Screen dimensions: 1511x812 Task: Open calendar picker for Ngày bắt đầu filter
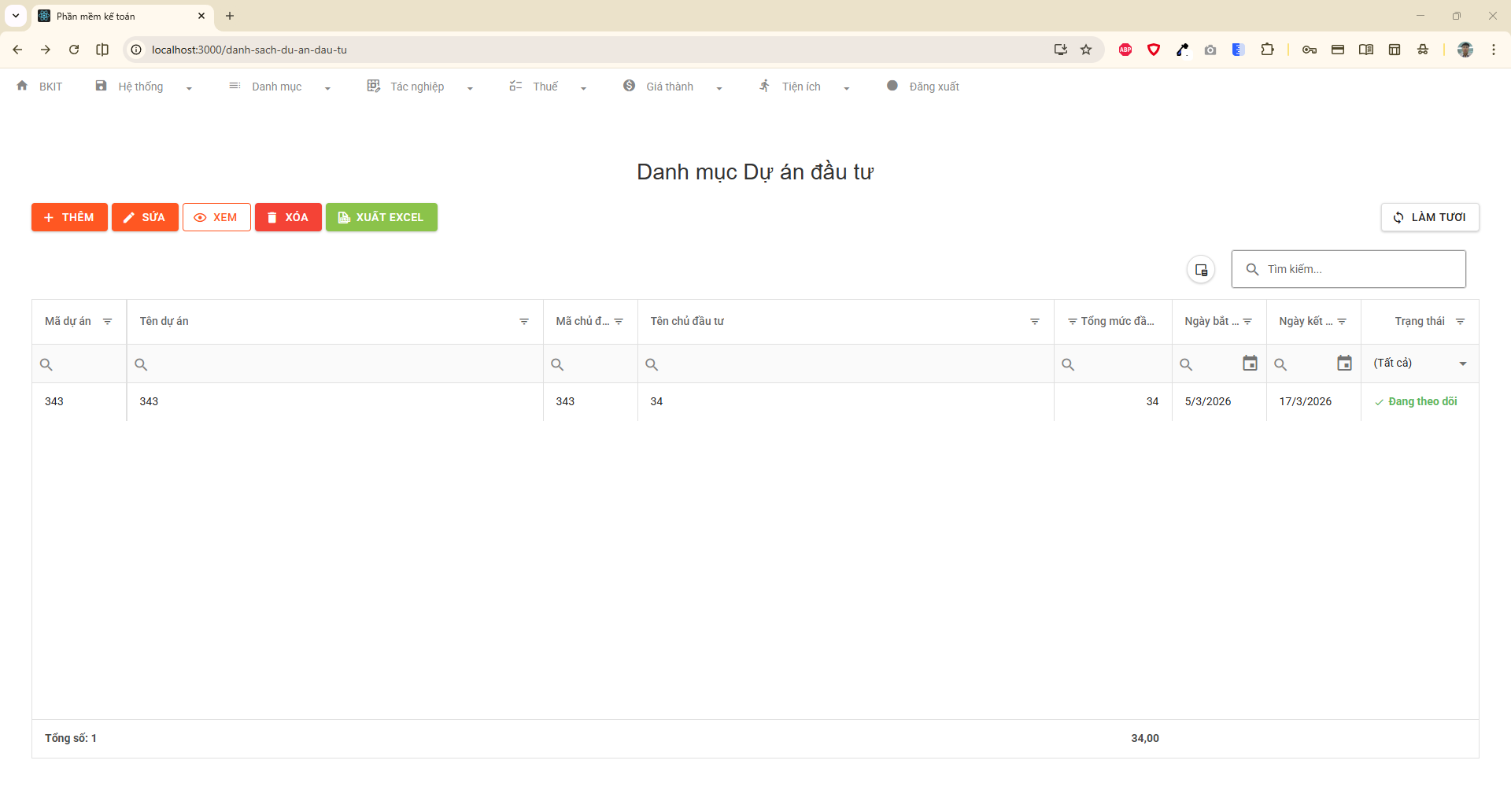tap(1250, 364)
